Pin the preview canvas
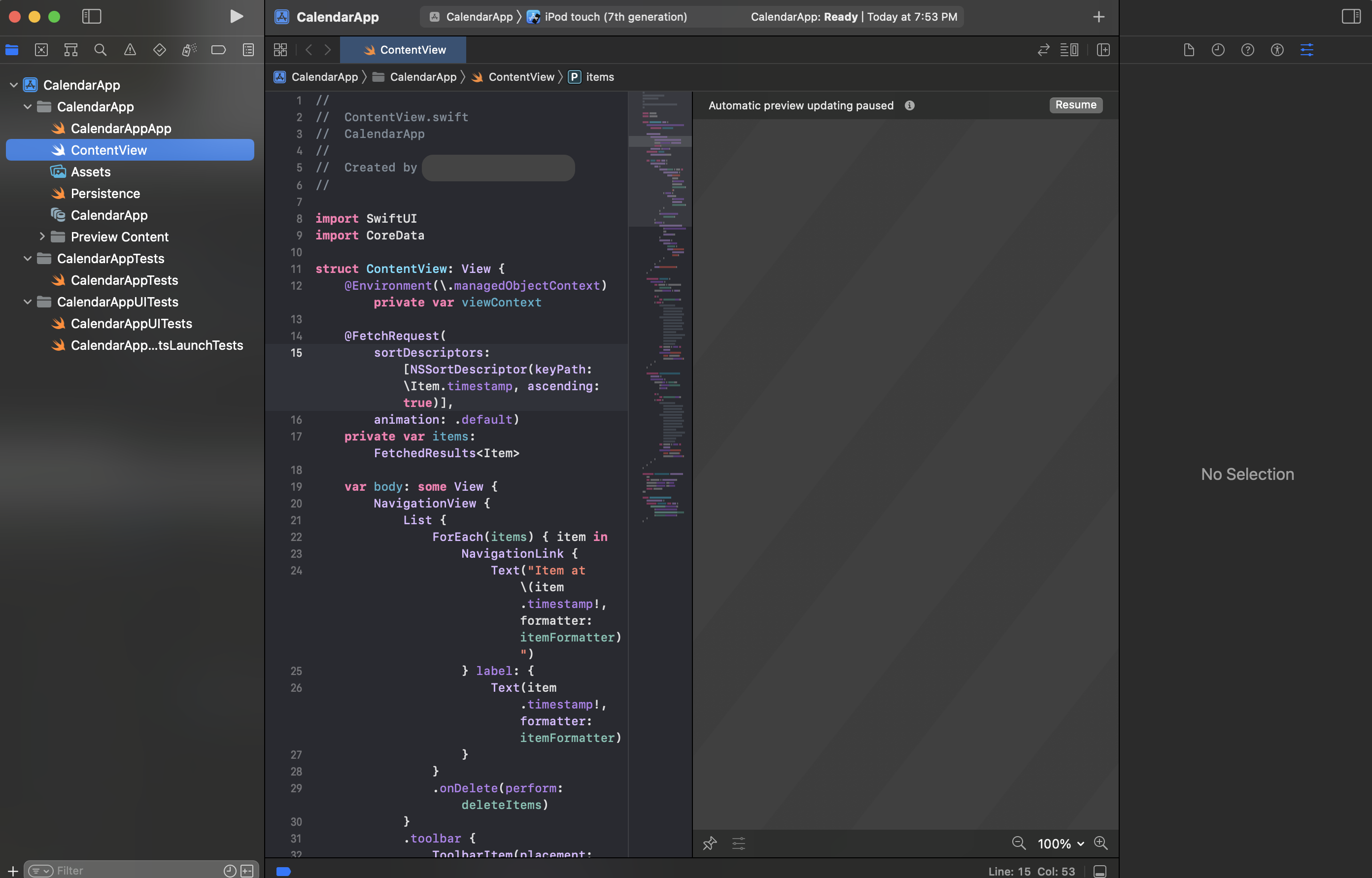This screenshot has height=878, width=1372. click(x=709, y=843)
